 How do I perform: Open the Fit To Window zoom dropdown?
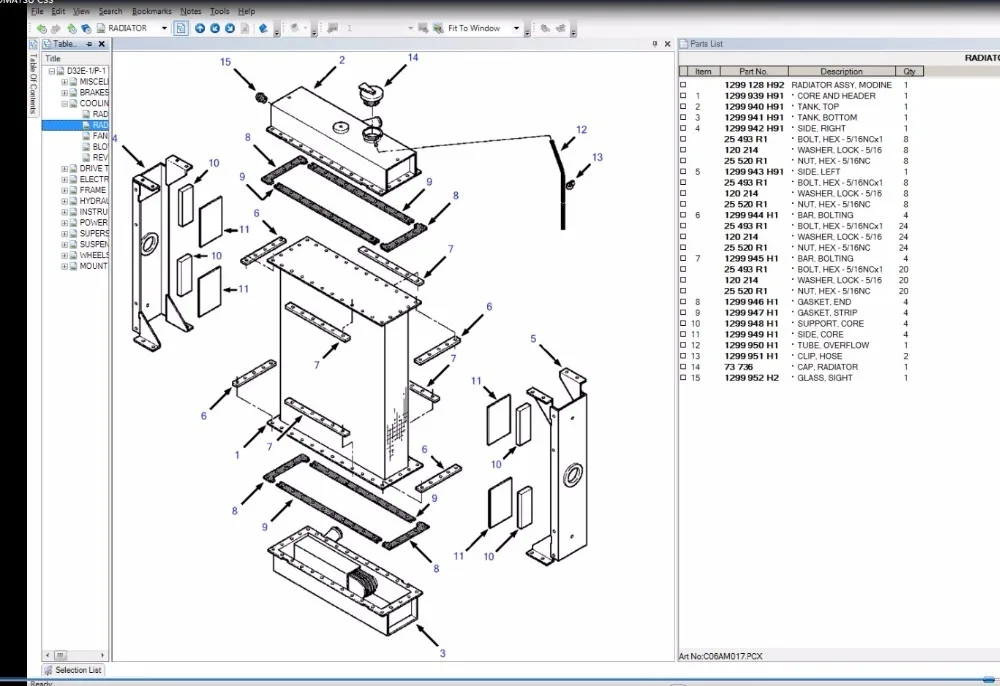click(517, 28)
